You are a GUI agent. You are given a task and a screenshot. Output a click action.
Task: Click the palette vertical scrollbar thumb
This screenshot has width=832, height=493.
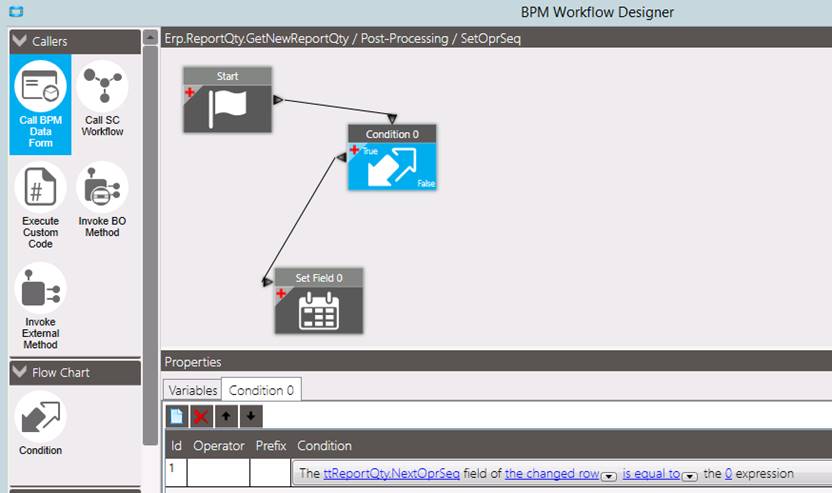point(151,245)
